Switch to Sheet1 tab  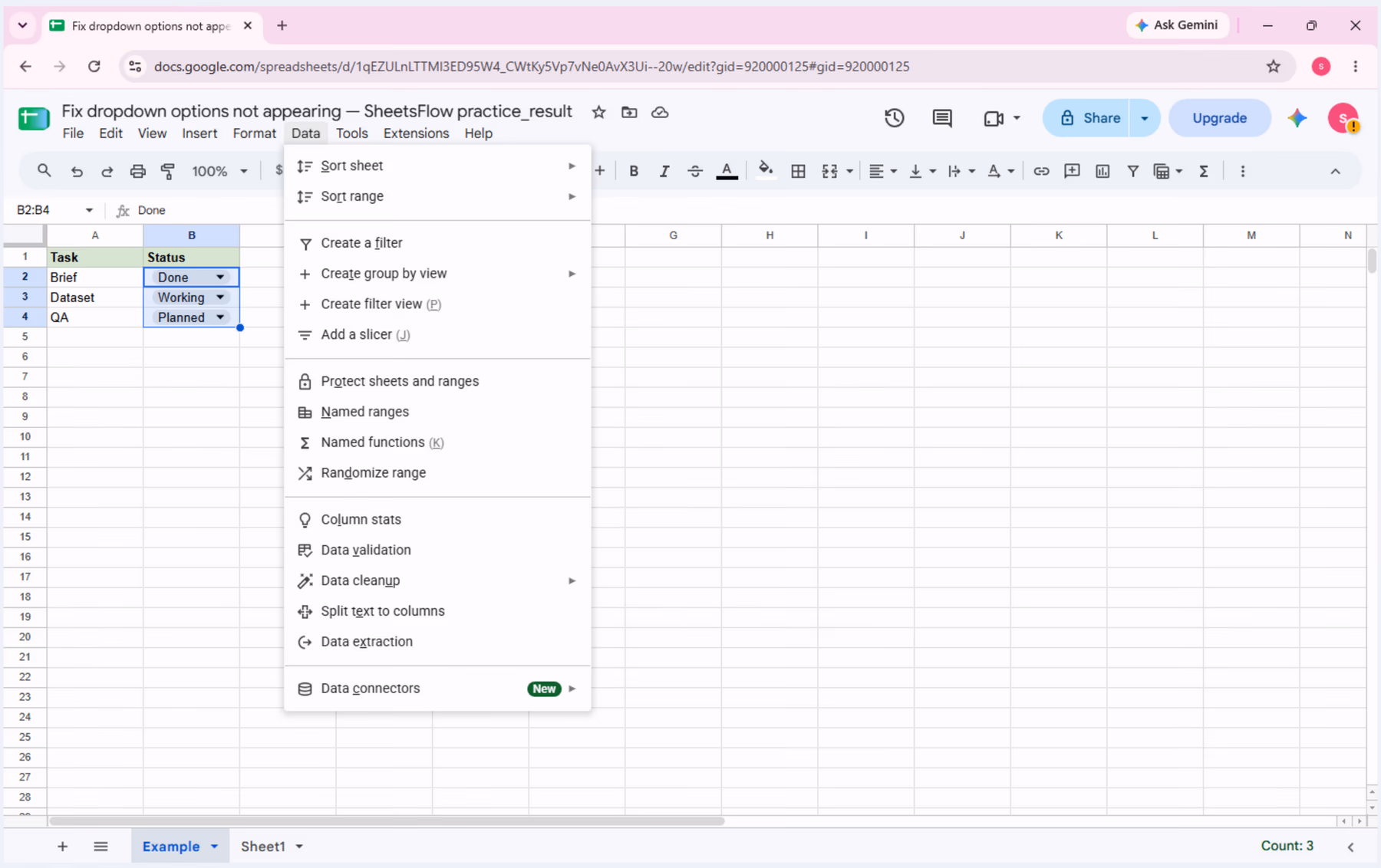[263, 847]
